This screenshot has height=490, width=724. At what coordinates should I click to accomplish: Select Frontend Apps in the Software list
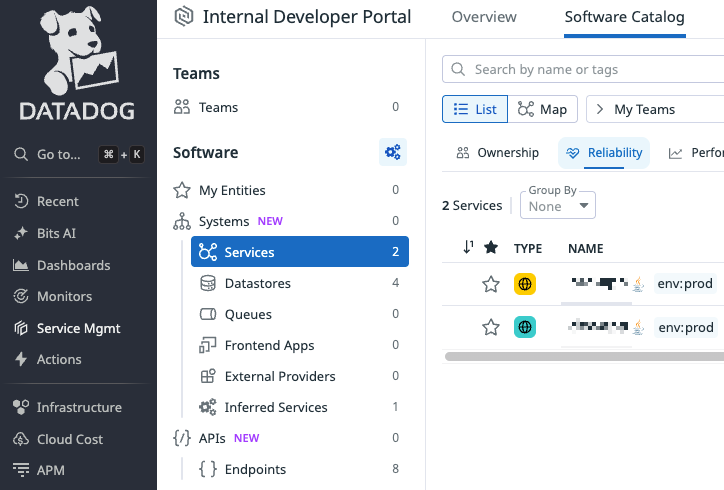point(300,345)
